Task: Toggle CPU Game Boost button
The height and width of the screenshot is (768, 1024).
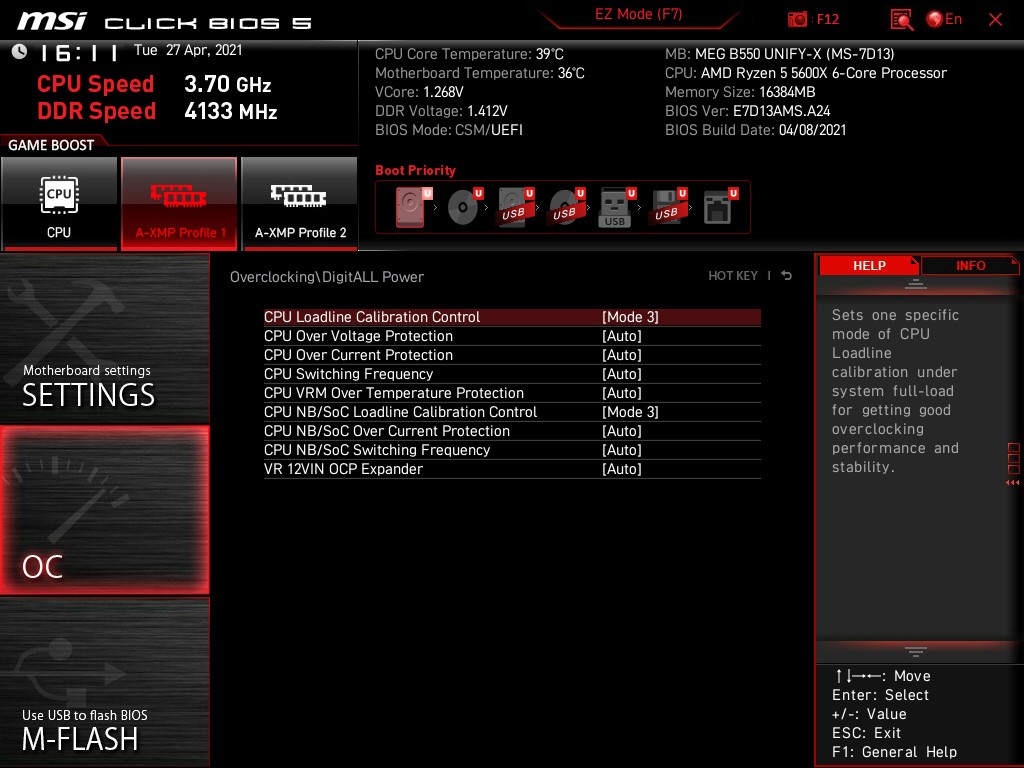Action: [x=59, y=204]
